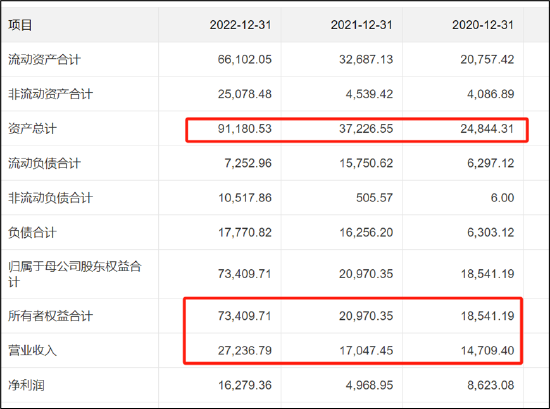Click 20,970.35 in the 所有者权益合计 row

(x=366, y=316)
